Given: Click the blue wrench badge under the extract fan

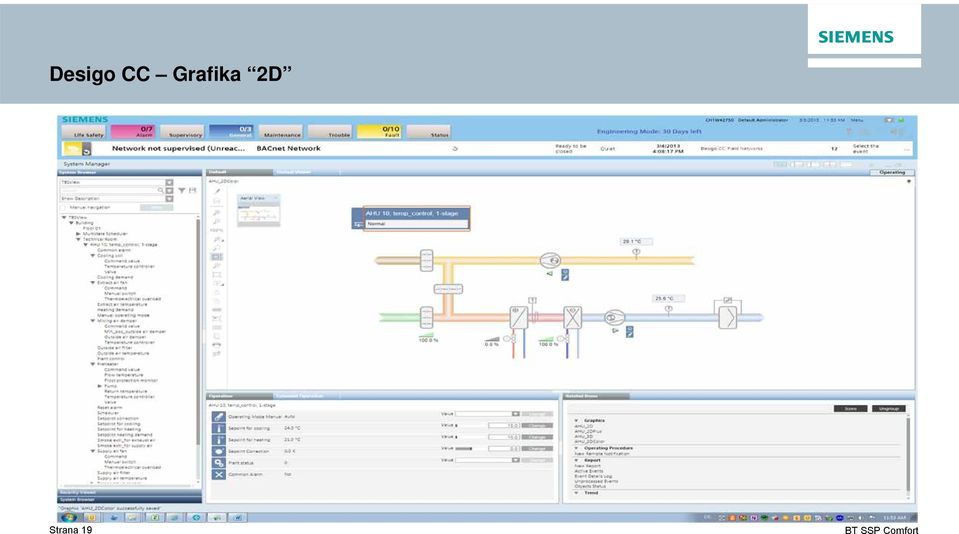Looking at the screenshot, I should tap(565, 275).
